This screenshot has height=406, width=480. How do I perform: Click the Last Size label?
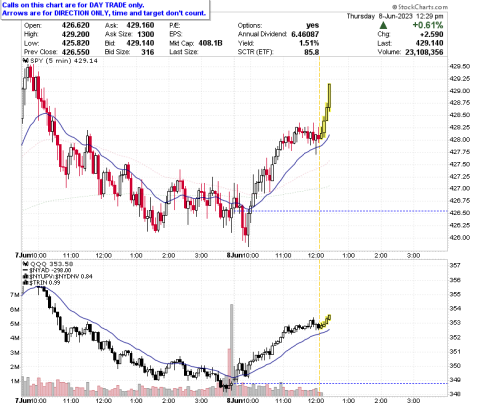(x=184, y=52)
